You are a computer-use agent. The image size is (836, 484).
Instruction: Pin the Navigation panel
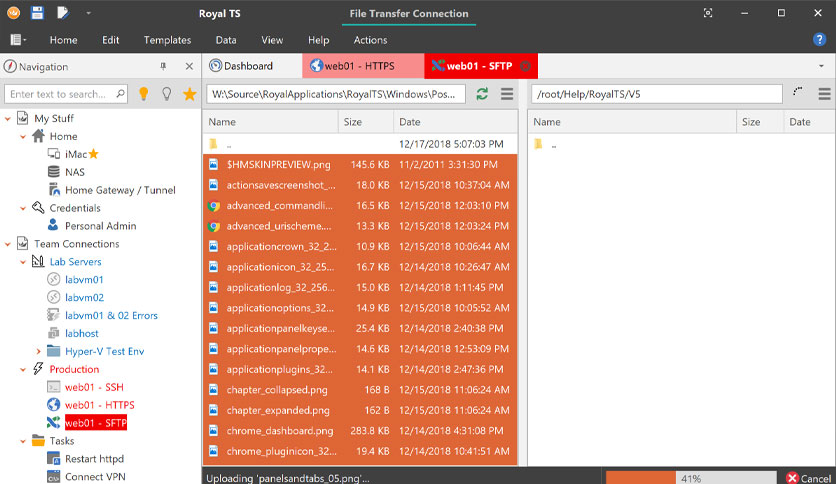163,66
